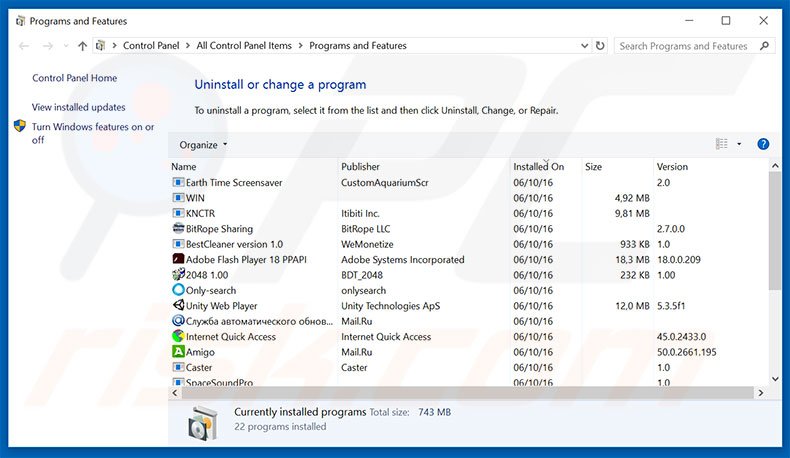The image size is (790, 458).
Task: Click the back navigation arrow
Action: pos(24,46)
